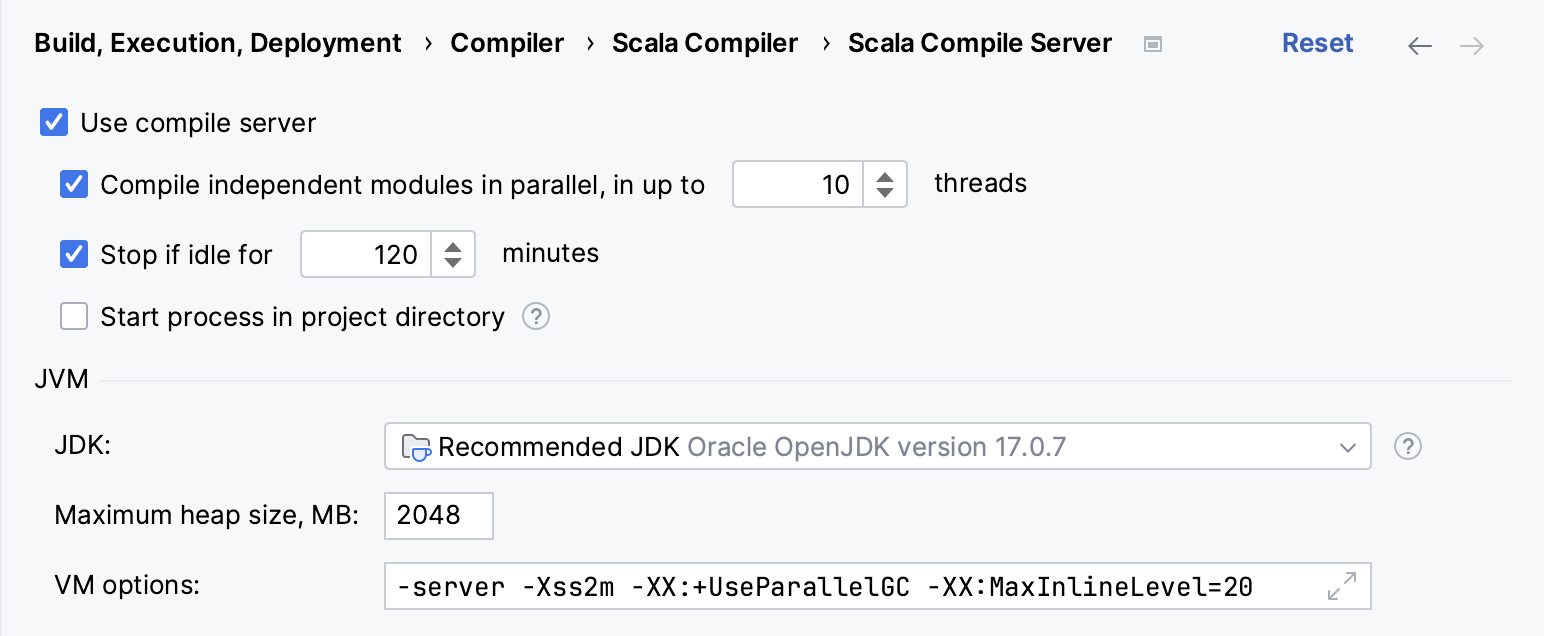The height and width of the screenshot is (636, 1544).
Task: Click the forward navigation arrow
Action: (x=1470, y=45)
